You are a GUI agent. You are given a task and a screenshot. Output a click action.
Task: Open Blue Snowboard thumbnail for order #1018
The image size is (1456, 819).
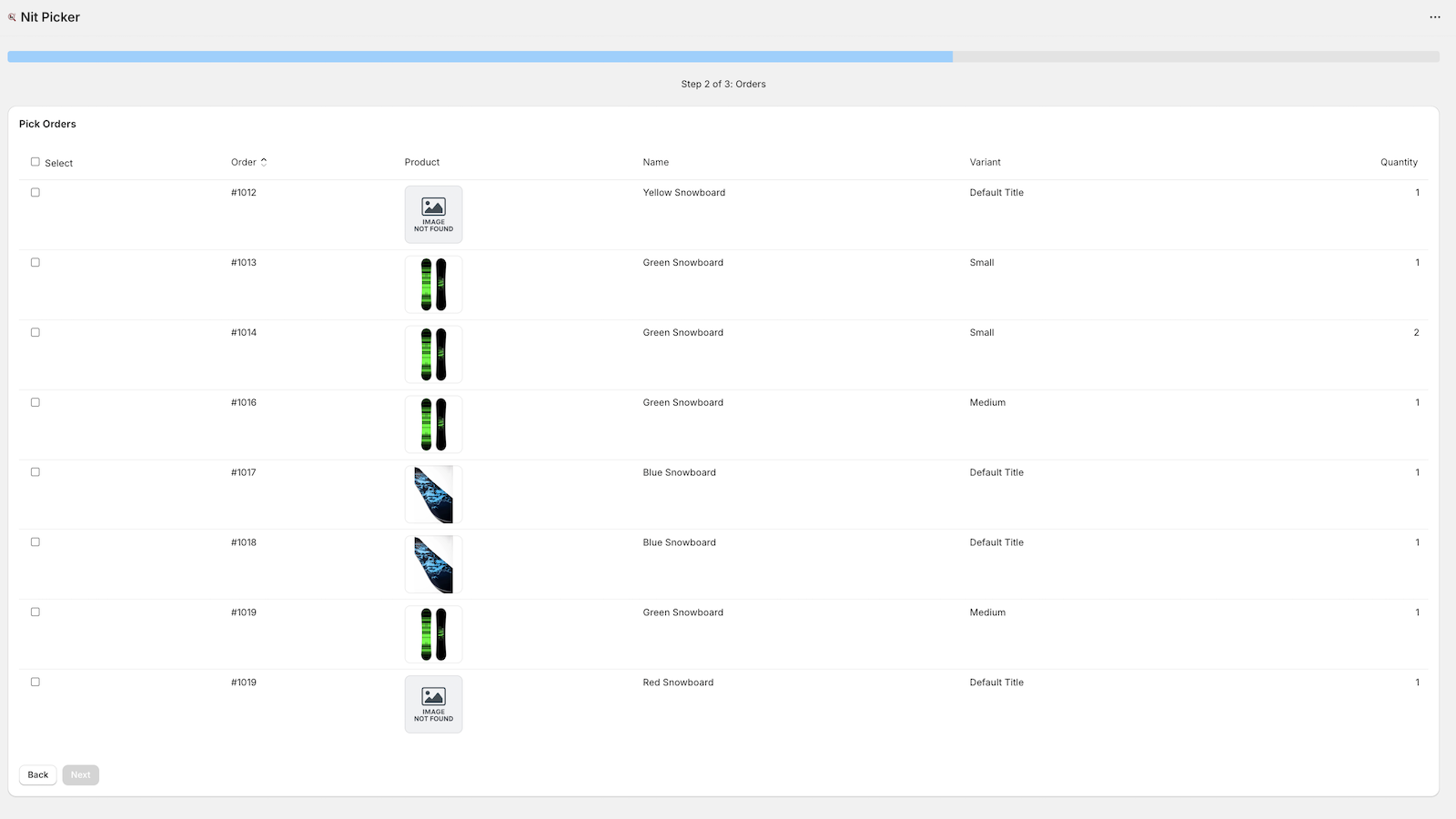pos(433,564)
